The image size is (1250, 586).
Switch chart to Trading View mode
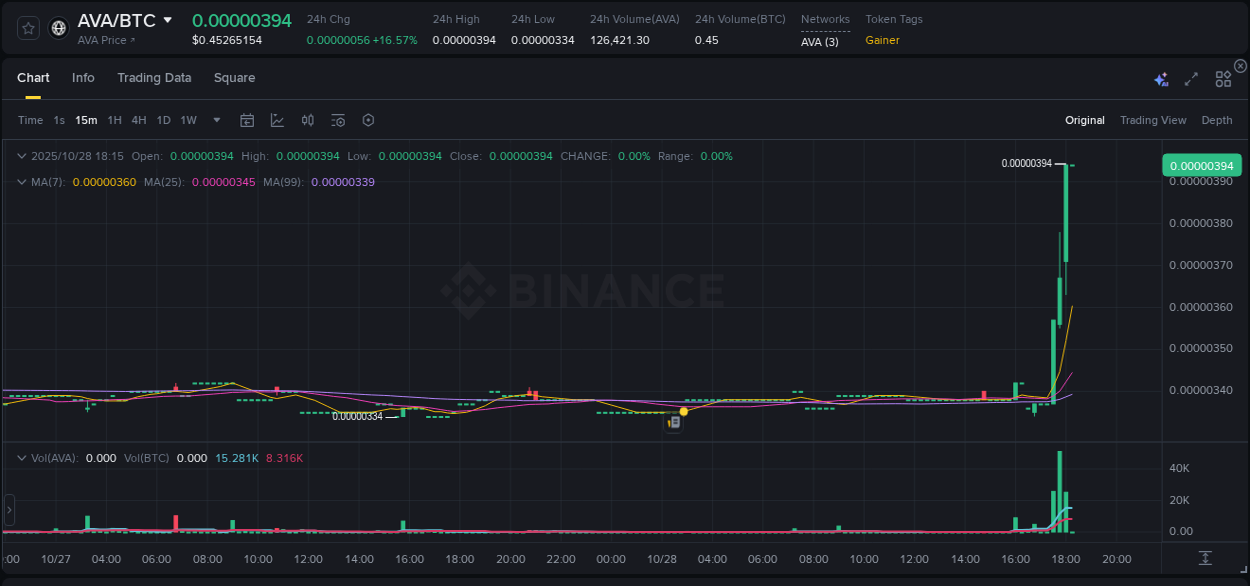(x=1153, y=120)
